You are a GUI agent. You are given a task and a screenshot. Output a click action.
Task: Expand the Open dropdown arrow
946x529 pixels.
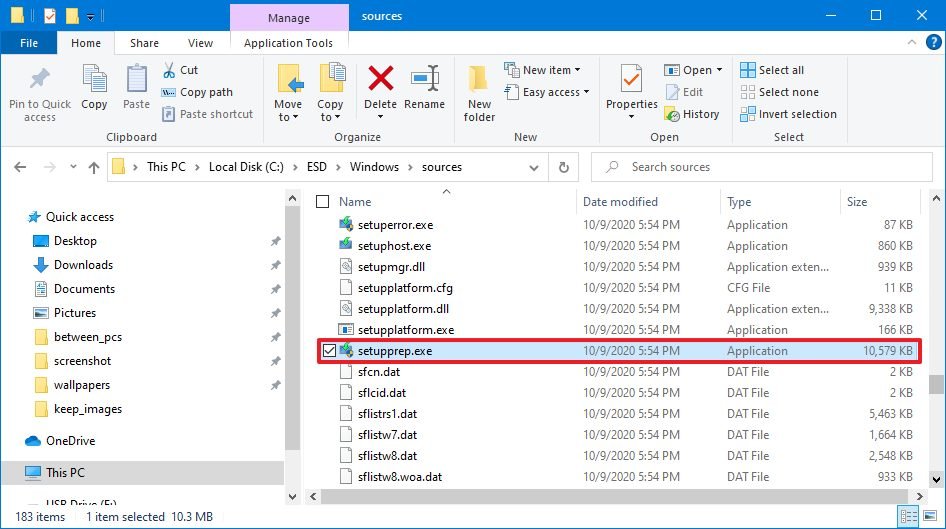719,70
